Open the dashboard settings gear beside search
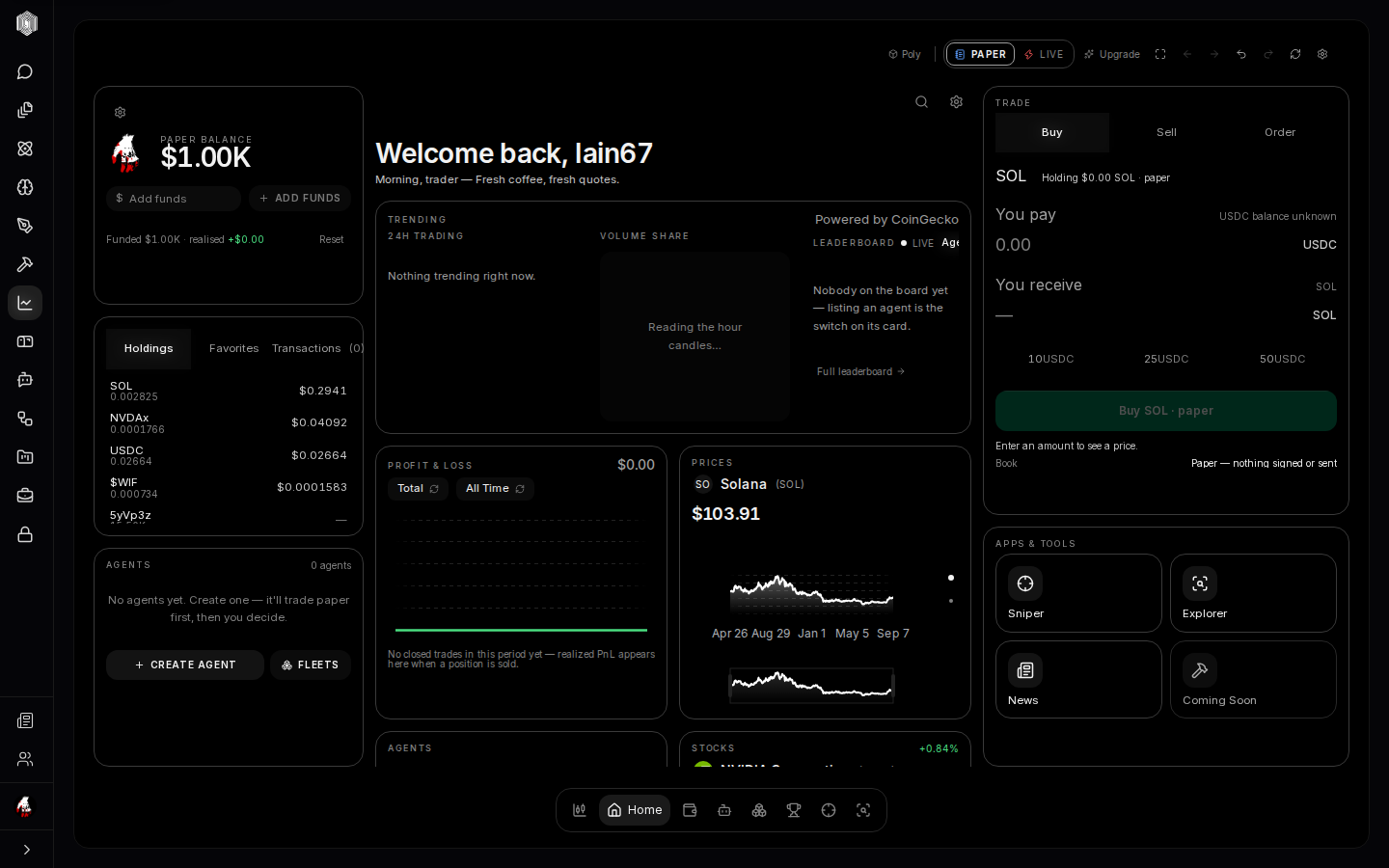Viewport: 1389px width, 868px height. pos(956,102)
